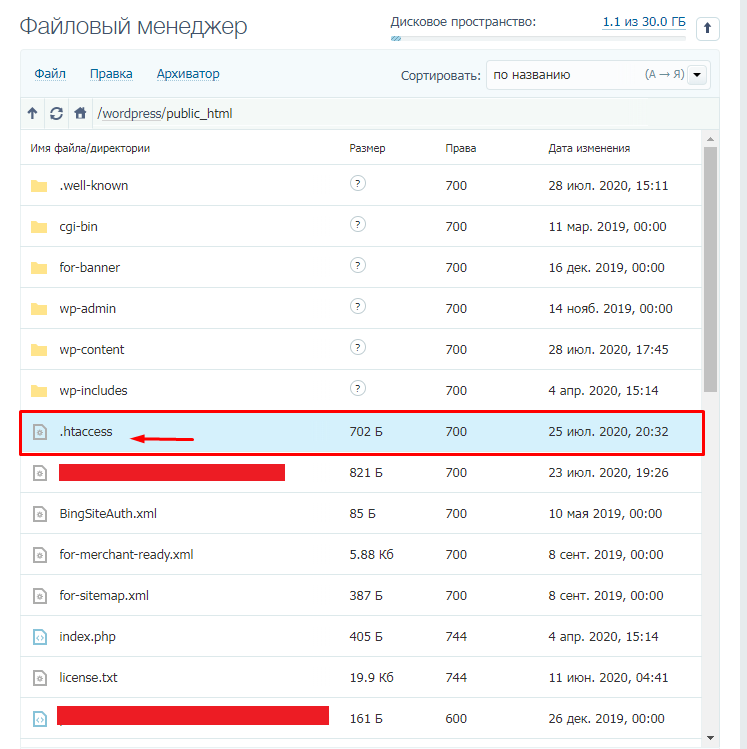
Task: Click size question mark for wp-admin folder
Action: tap(357, 307)
